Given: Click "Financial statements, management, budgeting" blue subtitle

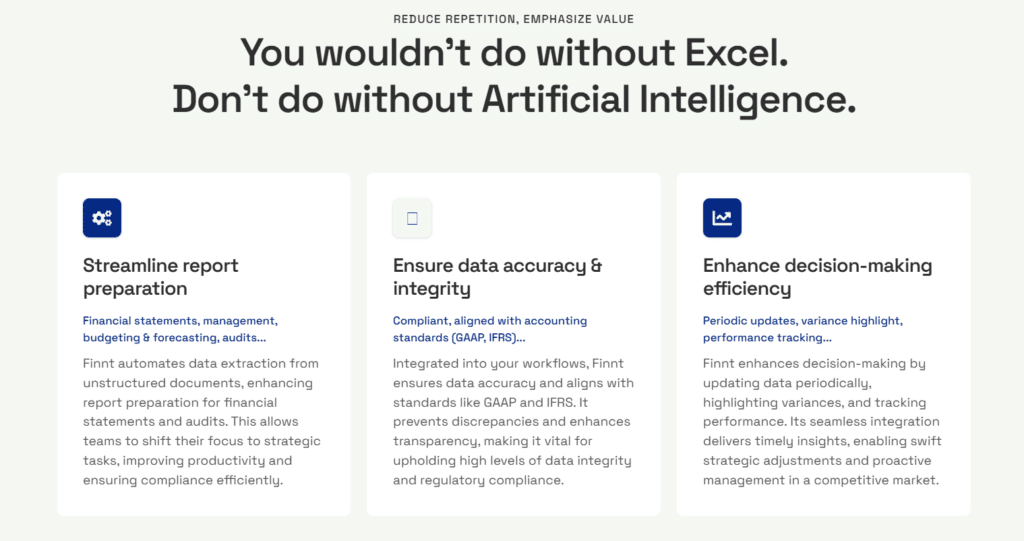Looking at the screenshot, I should 180,329.
